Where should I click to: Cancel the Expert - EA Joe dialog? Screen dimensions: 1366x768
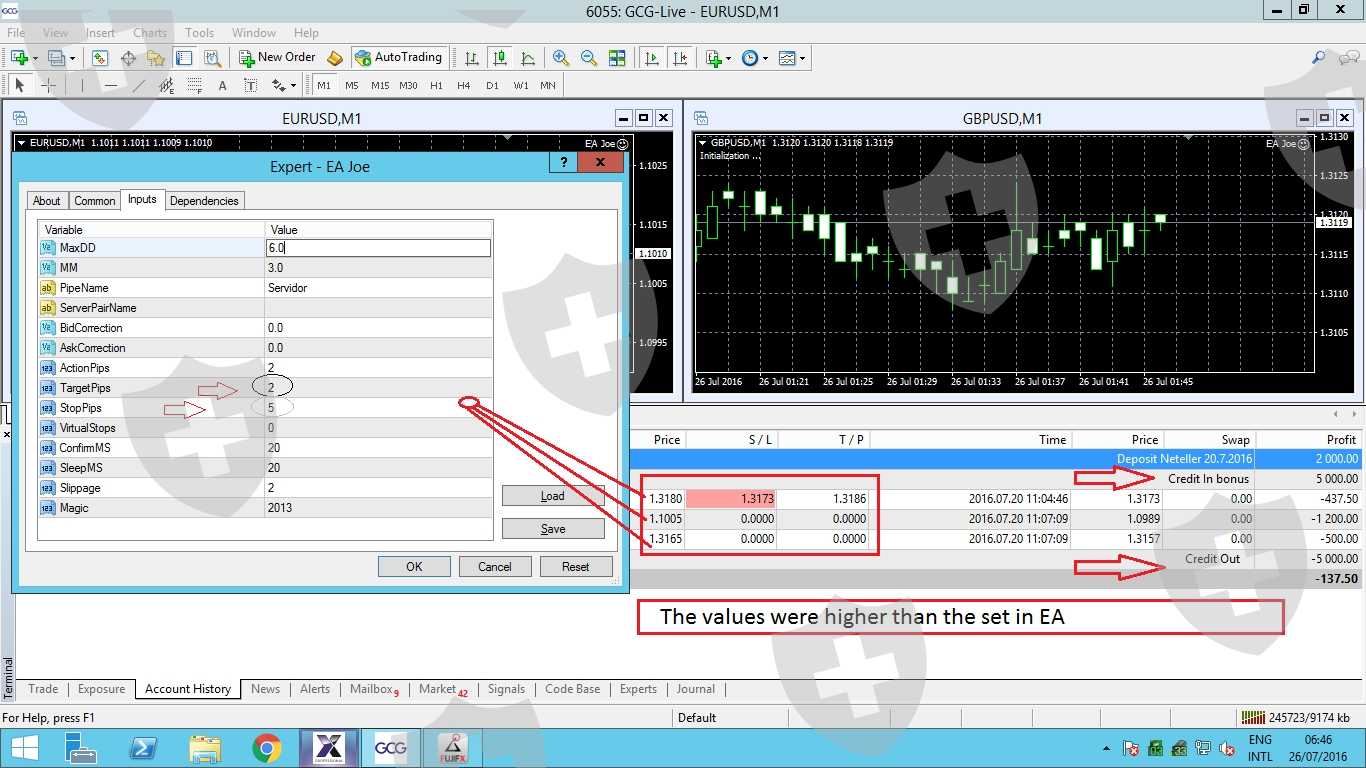click(495, 566)
